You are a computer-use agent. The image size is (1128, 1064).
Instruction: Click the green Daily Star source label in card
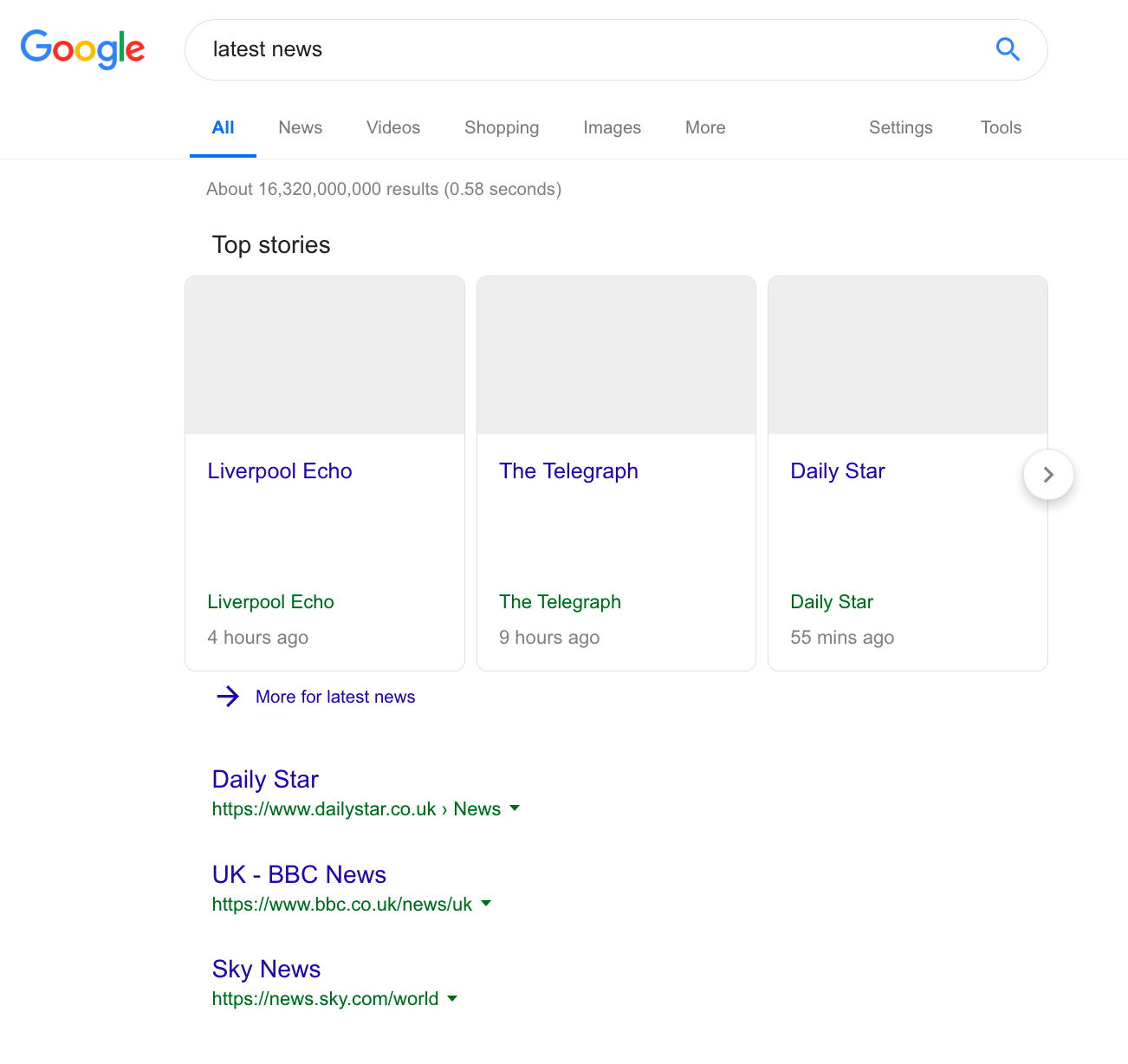point(832,601)
